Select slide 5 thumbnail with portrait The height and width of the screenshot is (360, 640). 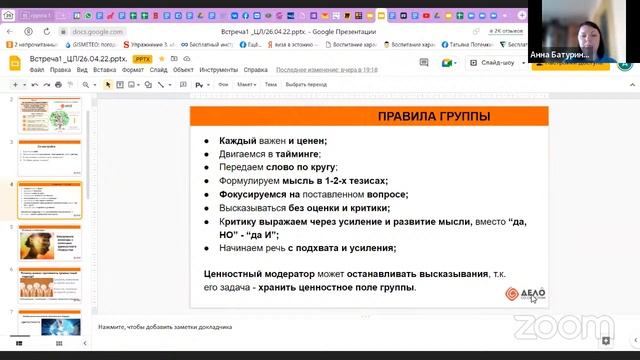click(49, 243)
